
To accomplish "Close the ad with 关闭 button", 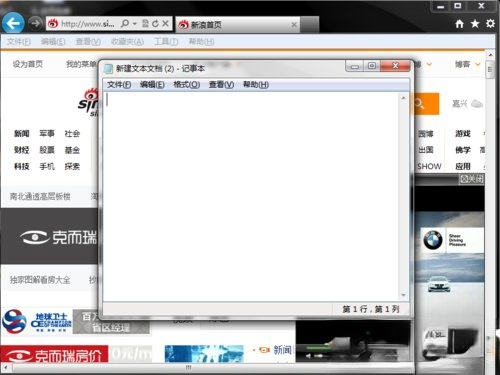I will coord(471,179).
